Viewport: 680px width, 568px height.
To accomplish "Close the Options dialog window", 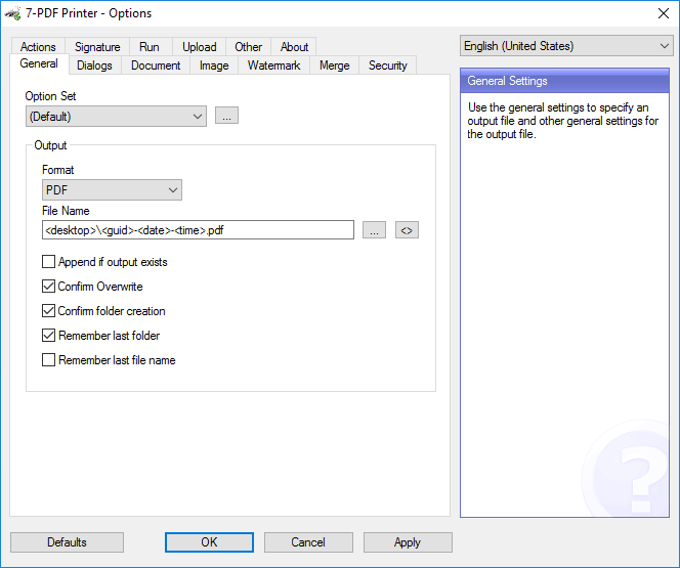I will [662, 13].
